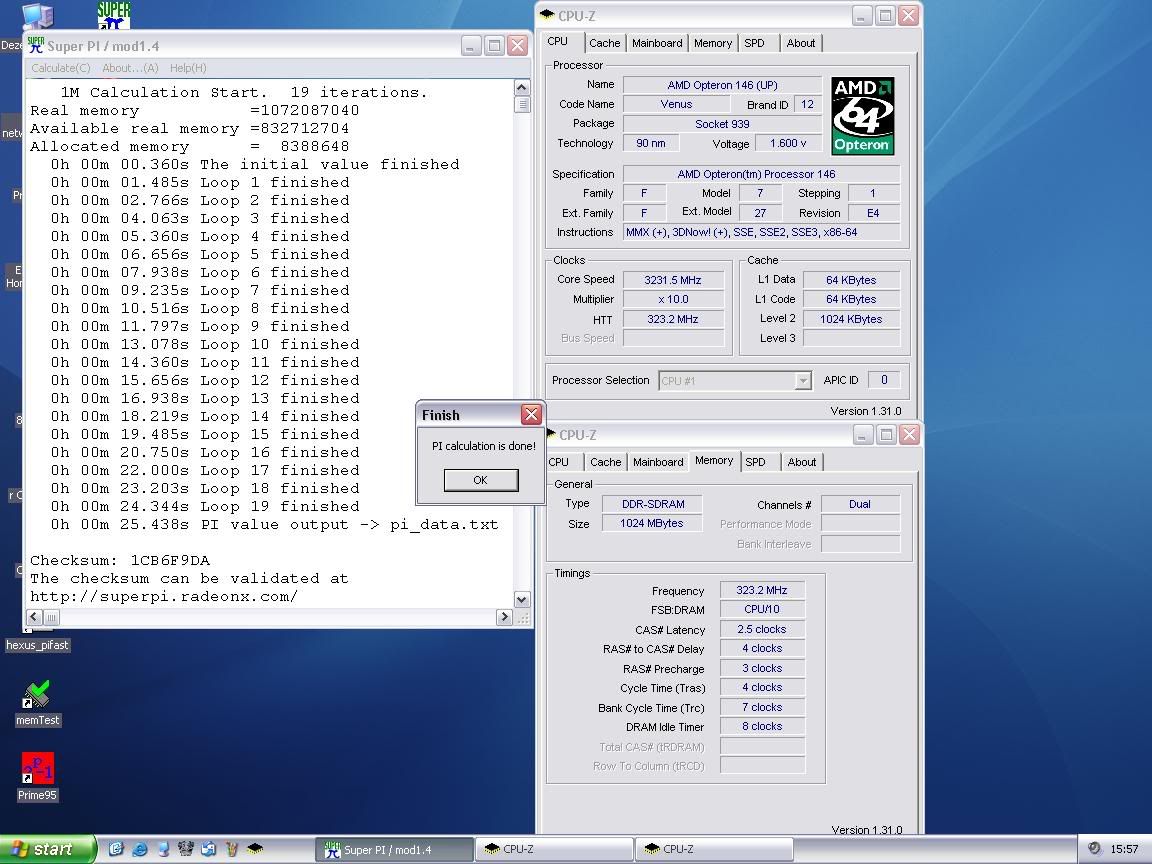Click the memory Type value DDR-SDRAM

pos(652,504)
